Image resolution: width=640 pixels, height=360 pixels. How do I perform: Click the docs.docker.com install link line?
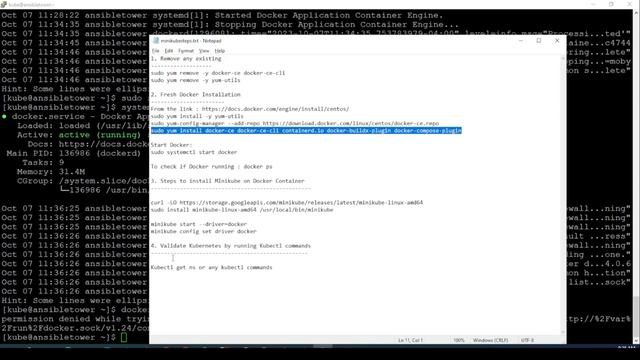[250, 109]
